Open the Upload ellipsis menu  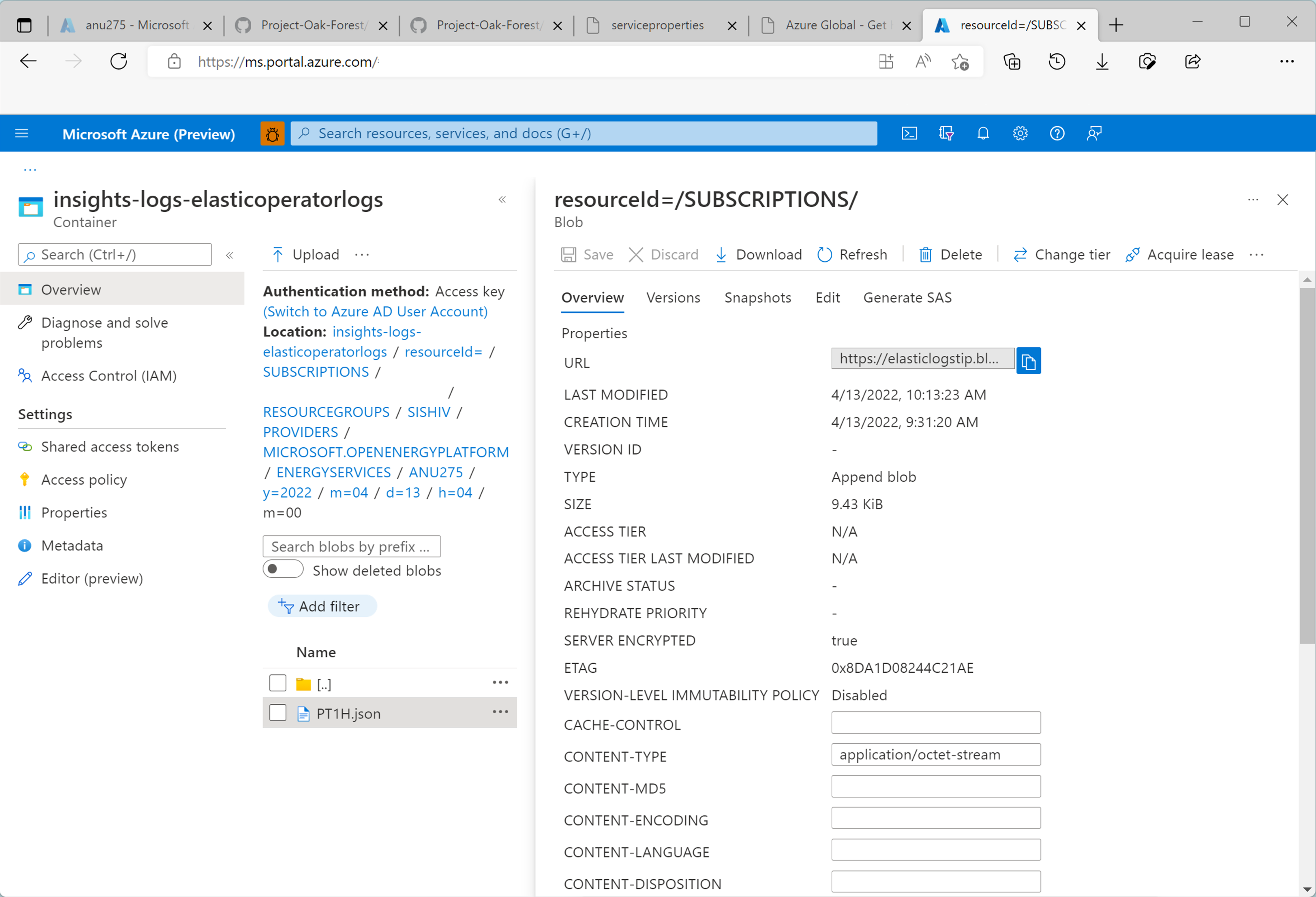tap(361, 254)
